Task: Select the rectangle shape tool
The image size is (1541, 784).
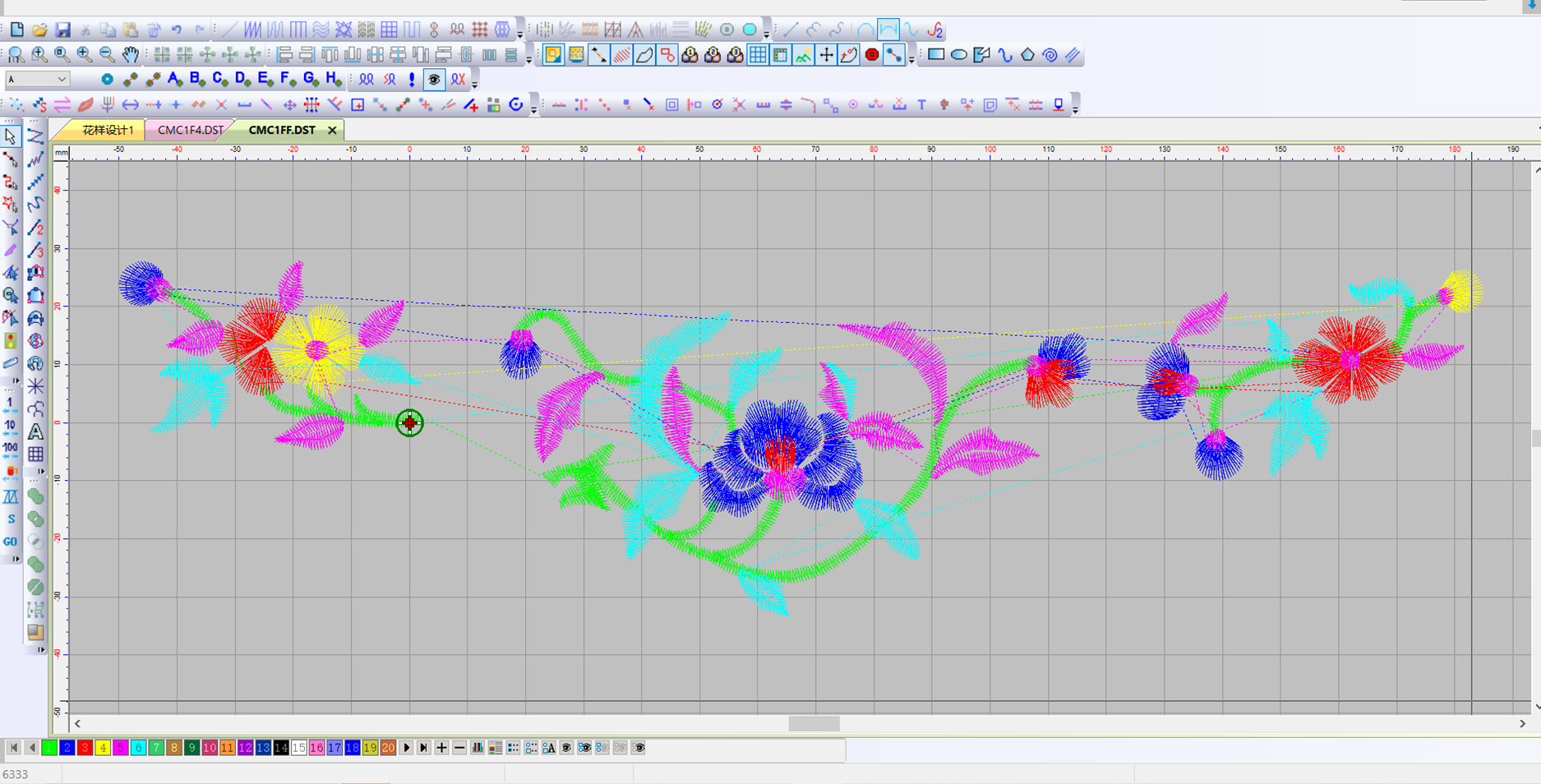Action: pyautogui.click(x=936, y=55)
